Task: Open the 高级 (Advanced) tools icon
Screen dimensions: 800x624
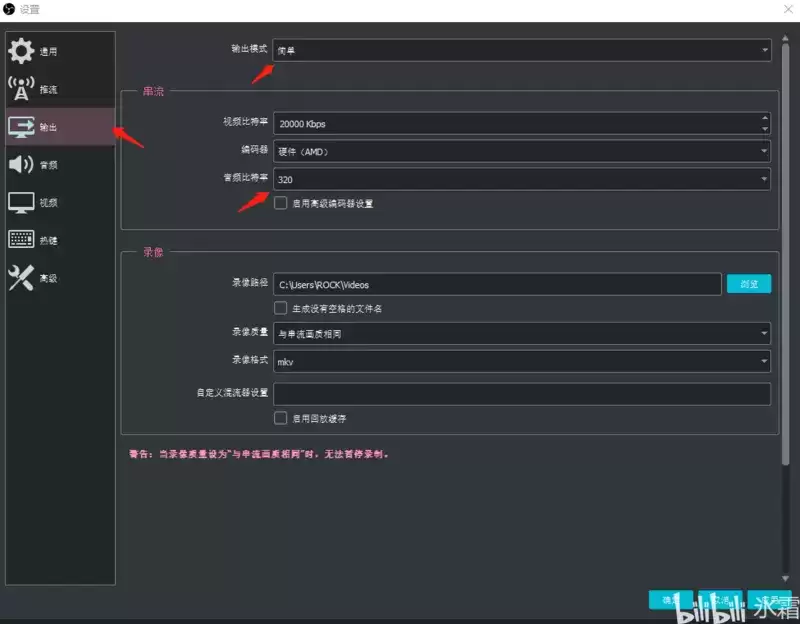Action: (21, 278)
